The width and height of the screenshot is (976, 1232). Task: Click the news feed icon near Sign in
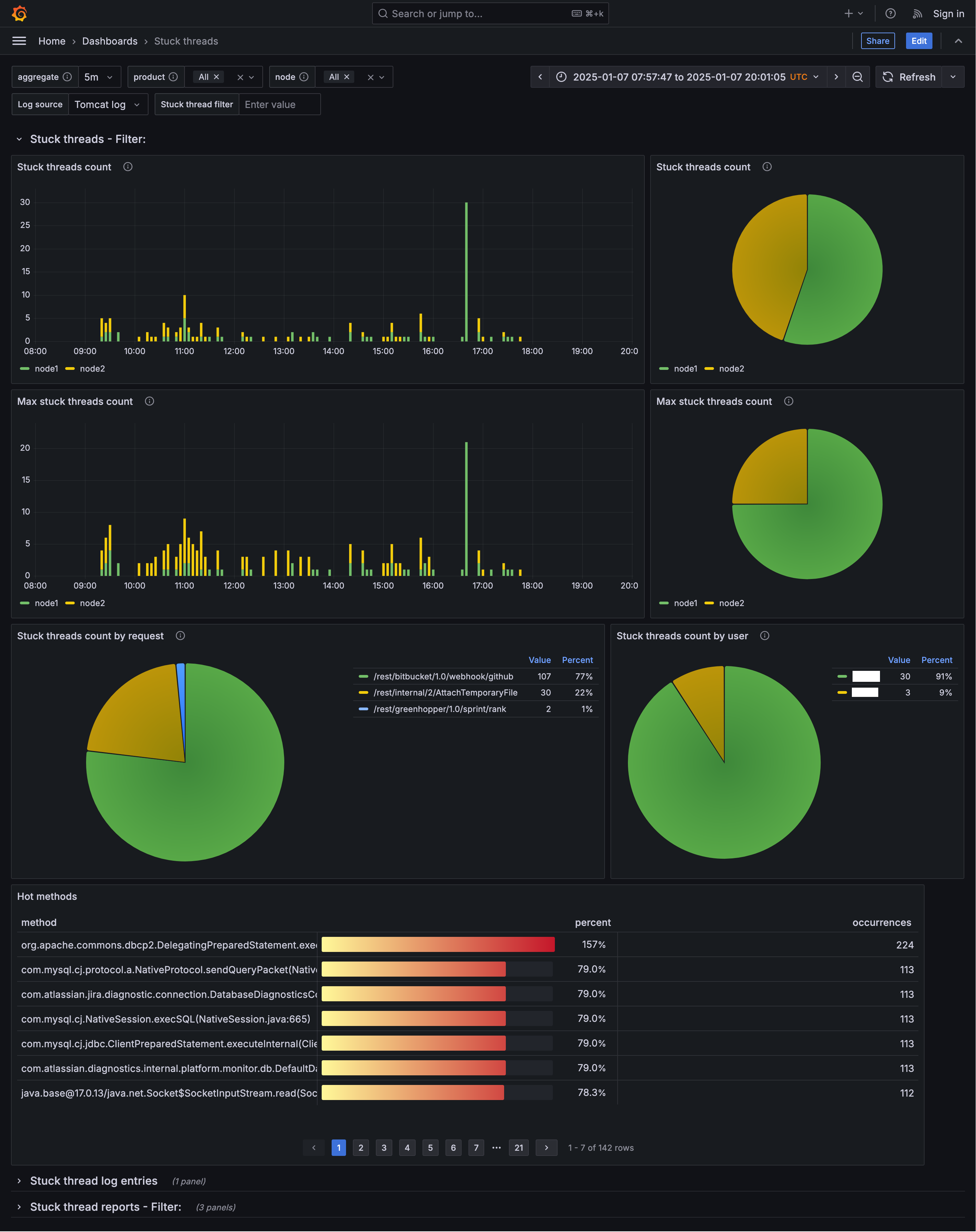tap(917, 13)
